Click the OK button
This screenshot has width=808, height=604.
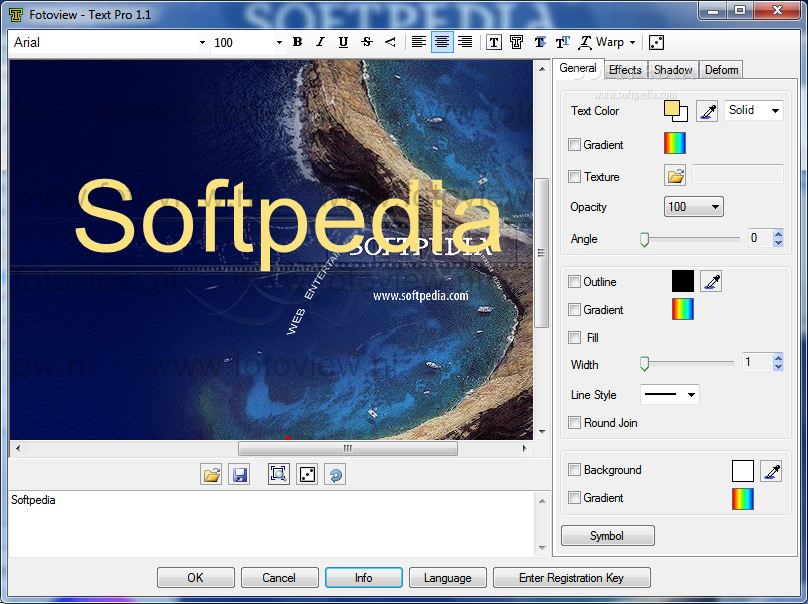coord(196,578)
